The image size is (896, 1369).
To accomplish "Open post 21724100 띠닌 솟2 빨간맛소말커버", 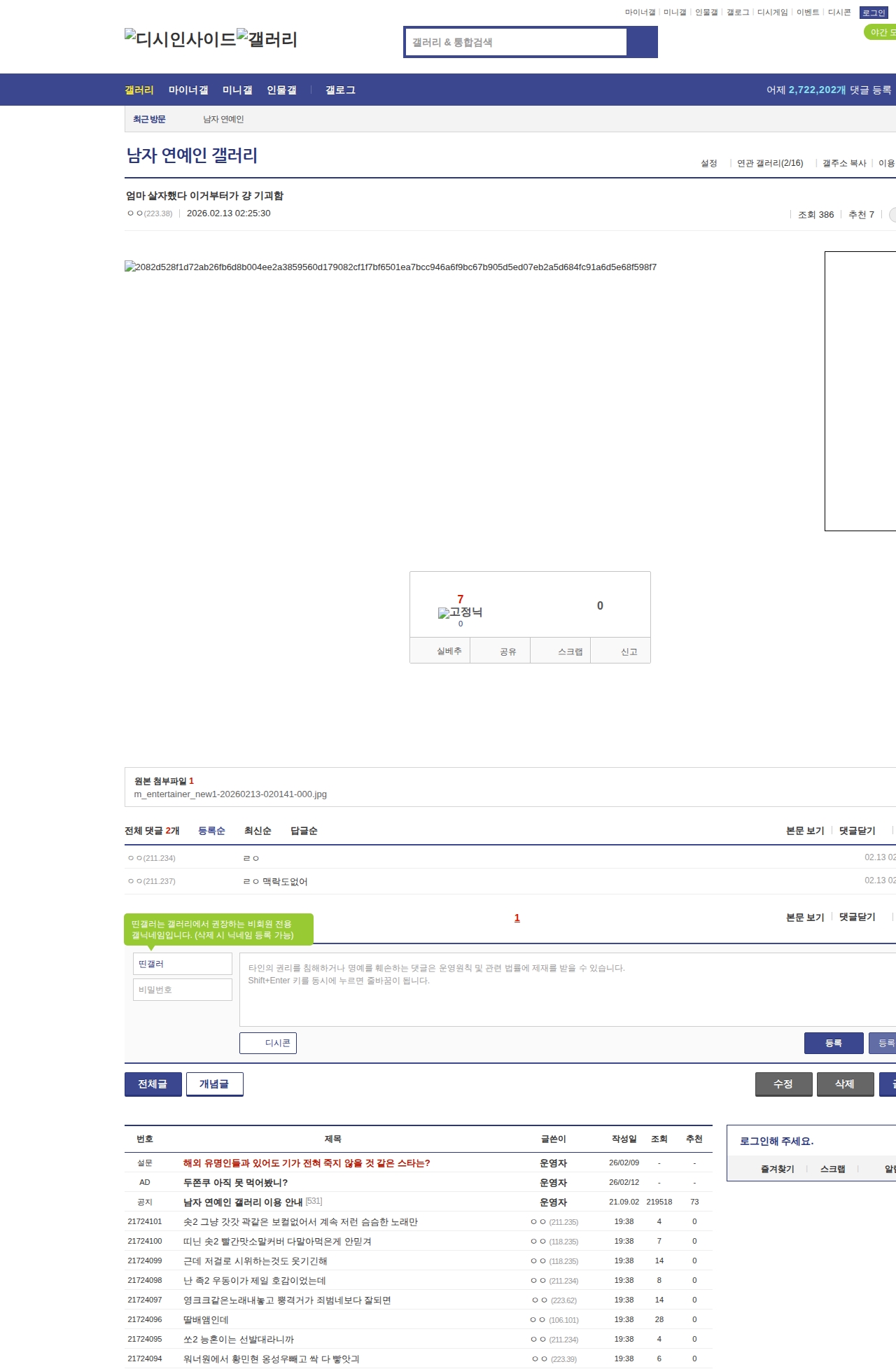I will [x=277, y=1241].
